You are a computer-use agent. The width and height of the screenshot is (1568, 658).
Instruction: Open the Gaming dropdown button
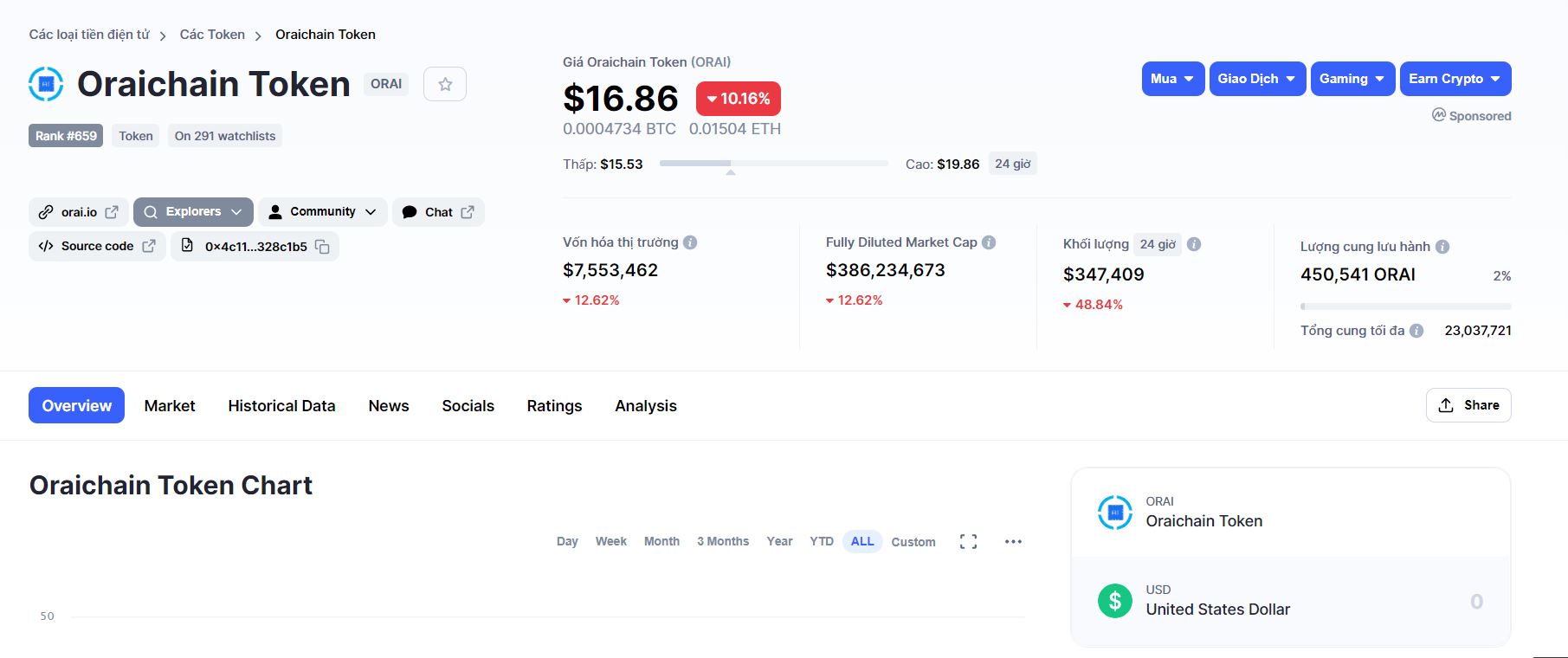pos(1352,79)
